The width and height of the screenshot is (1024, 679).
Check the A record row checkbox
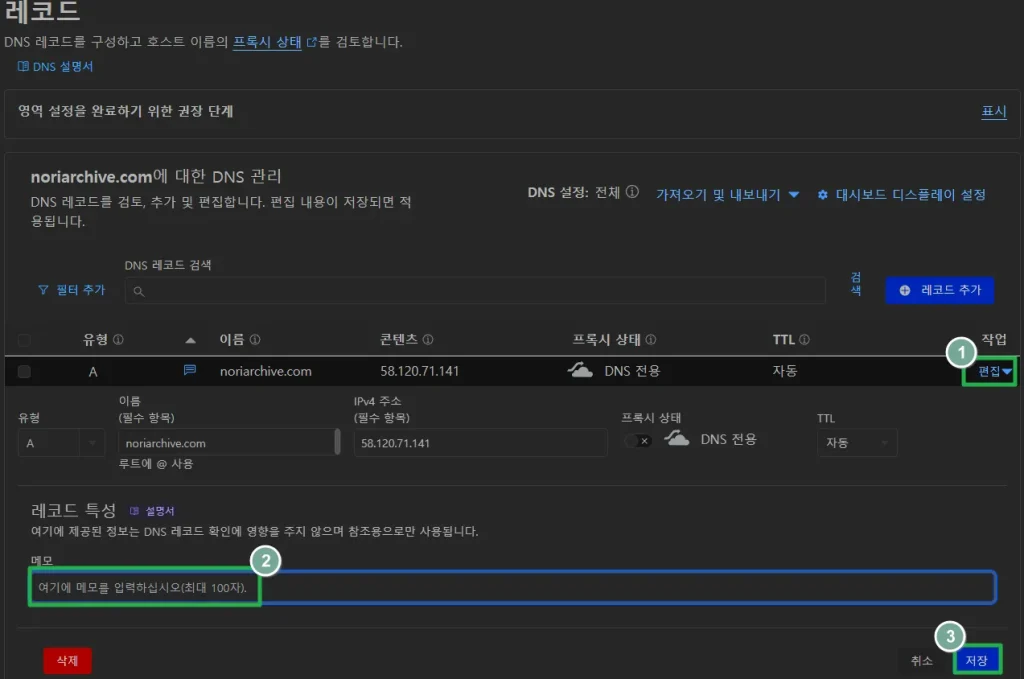click(24, 371)
